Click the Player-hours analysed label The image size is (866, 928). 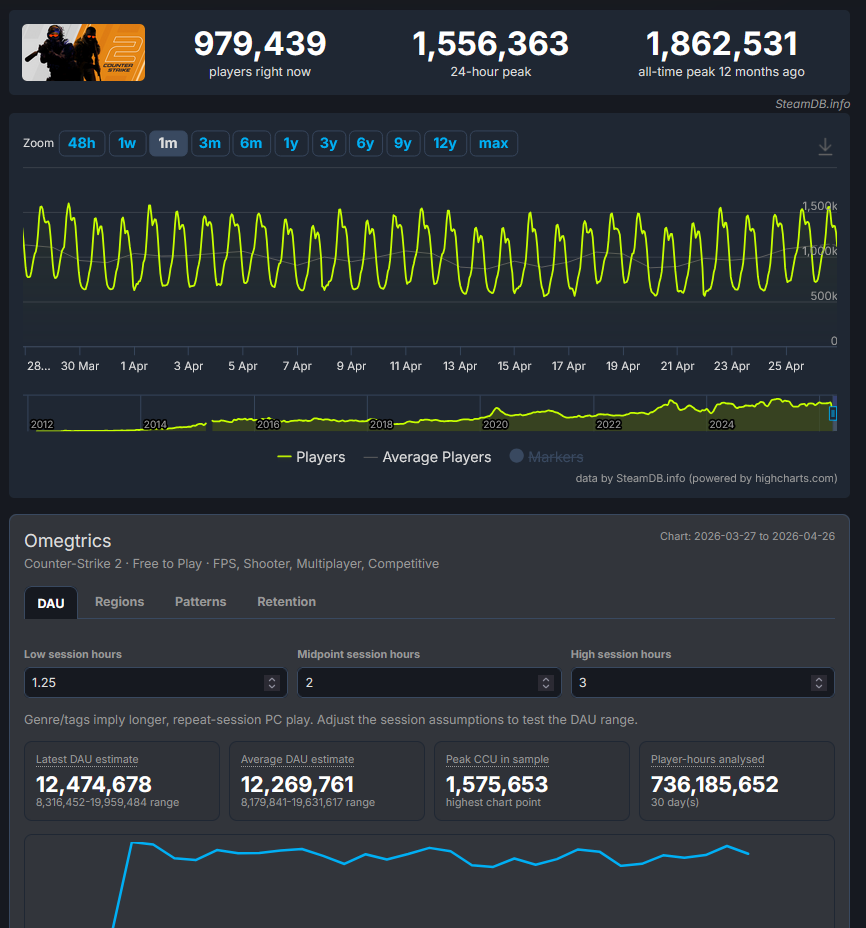(x=707, y=759)
